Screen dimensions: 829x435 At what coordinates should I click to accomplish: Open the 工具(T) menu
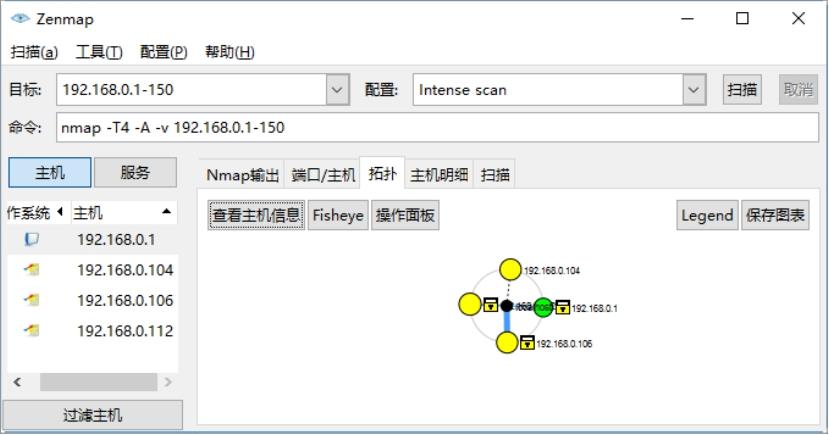click(x=99, y=52)
